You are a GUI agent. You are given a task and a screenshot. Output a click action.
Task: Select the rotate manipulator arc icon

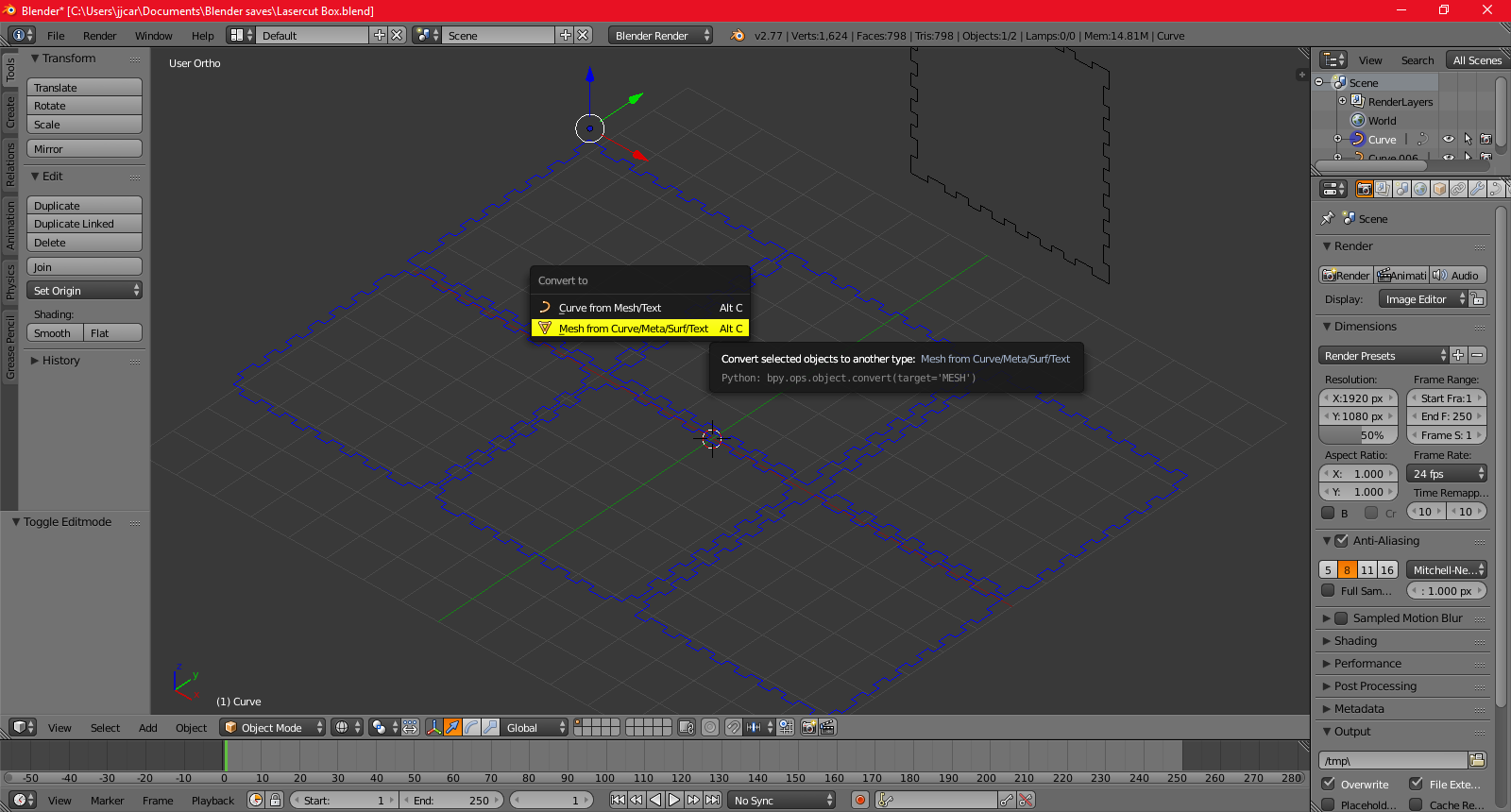click(x=471, y=727)
